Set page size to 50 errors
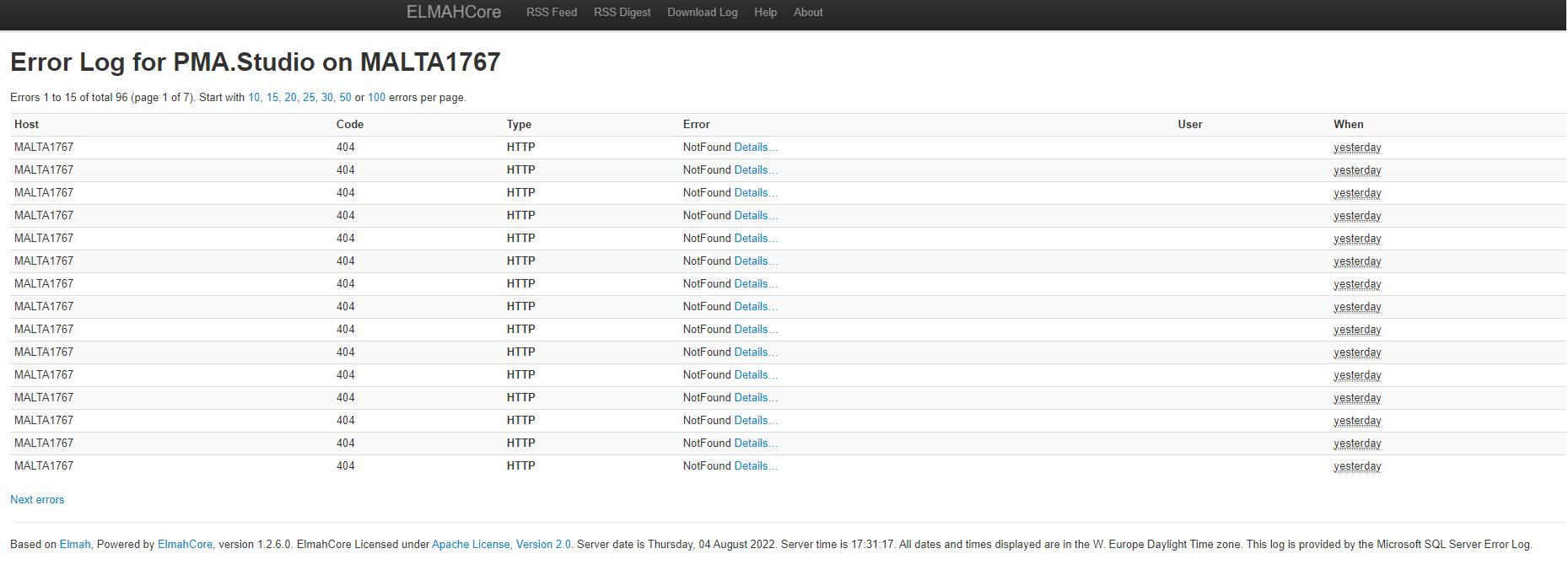 tap(345, 98)
